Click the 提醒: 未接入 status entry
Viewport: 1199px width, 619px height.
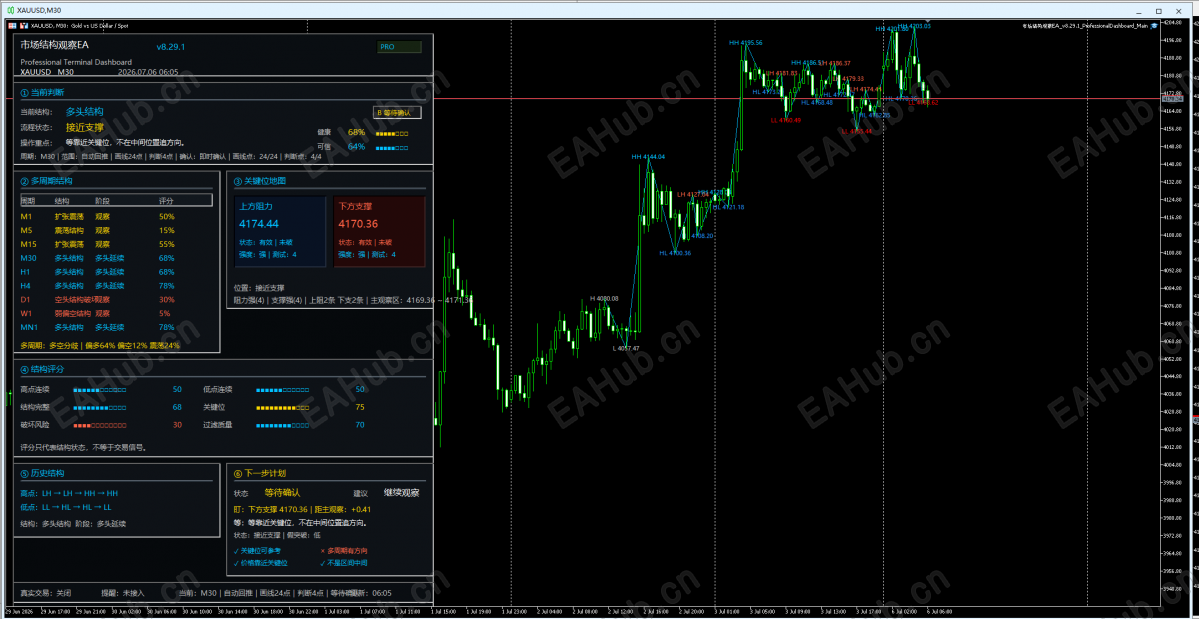pos(122,593)
